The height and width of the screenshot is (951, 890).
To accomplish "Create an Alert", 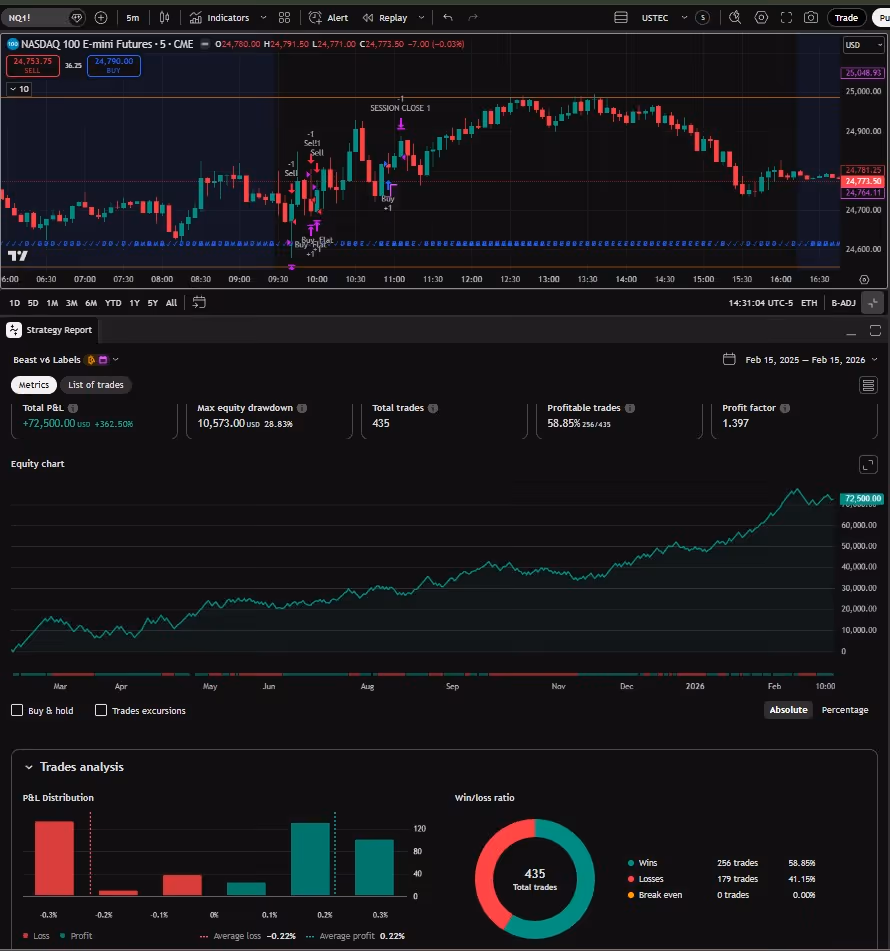I will pos(328,18).
